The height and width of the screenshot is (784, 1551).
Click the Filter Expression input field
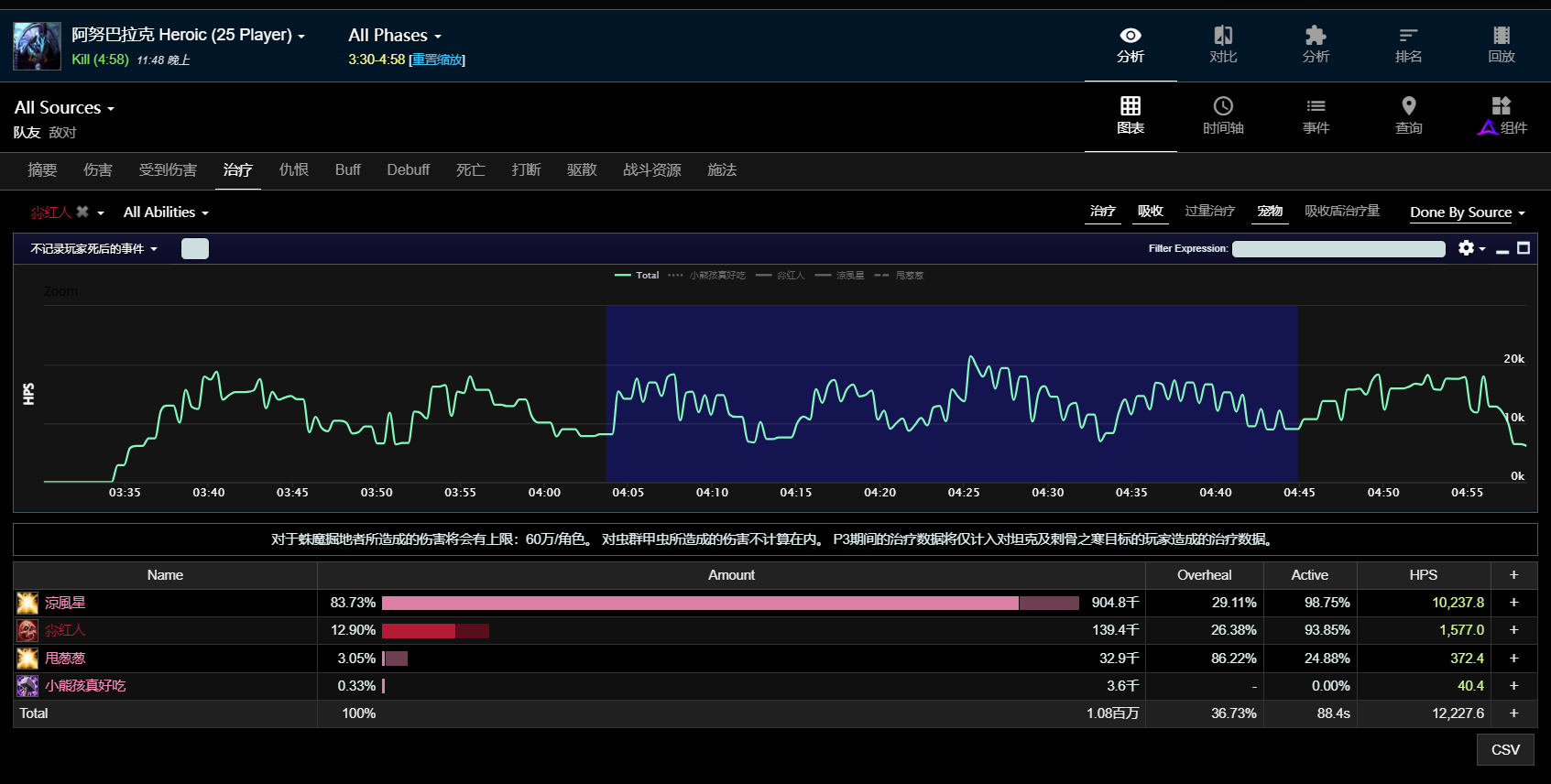tap(1338, 249)
